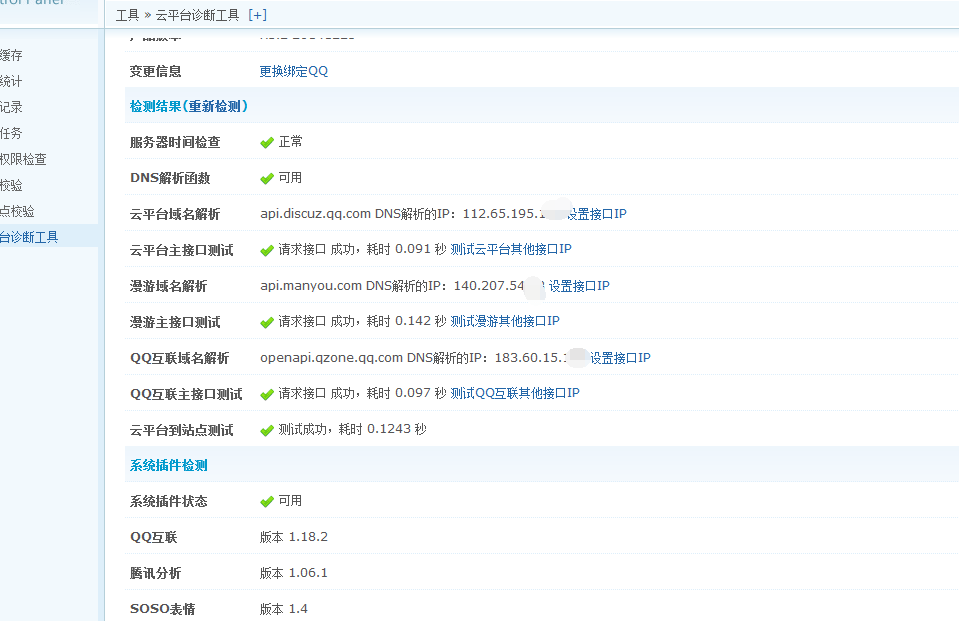959x621 pixels.
Task: Open 设置接口IP in QQ互联域名解析 row
Action: (620, 358)
